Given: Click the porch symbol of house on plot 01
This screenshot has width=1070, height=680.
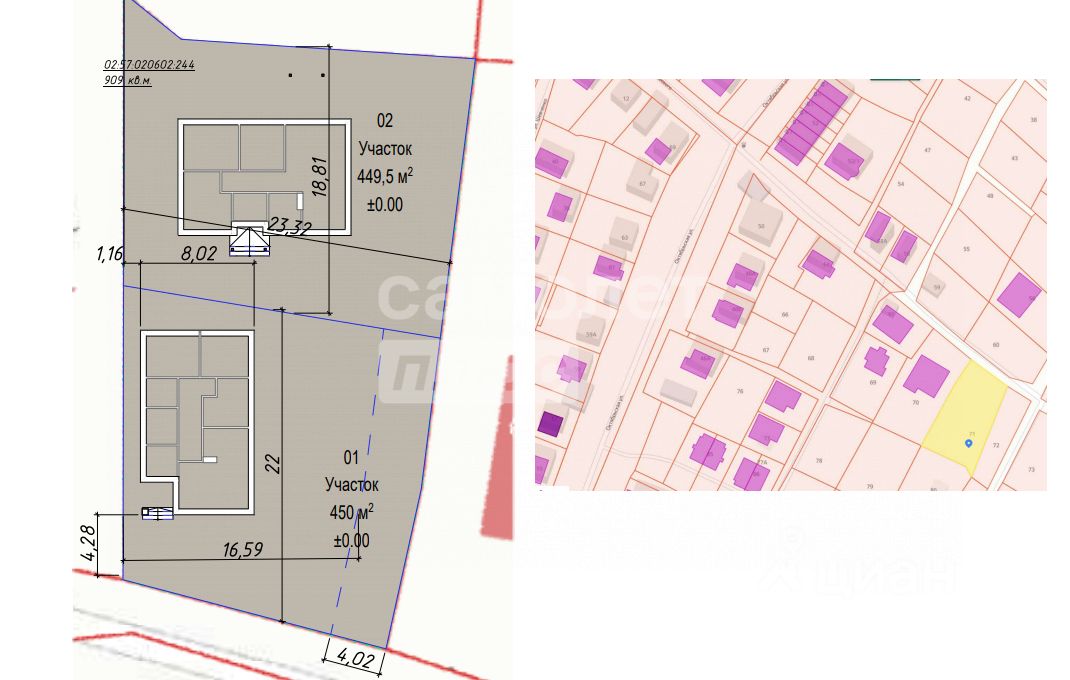Looking at the screenshot, I should pyautogui.click(x=158, y=513).
